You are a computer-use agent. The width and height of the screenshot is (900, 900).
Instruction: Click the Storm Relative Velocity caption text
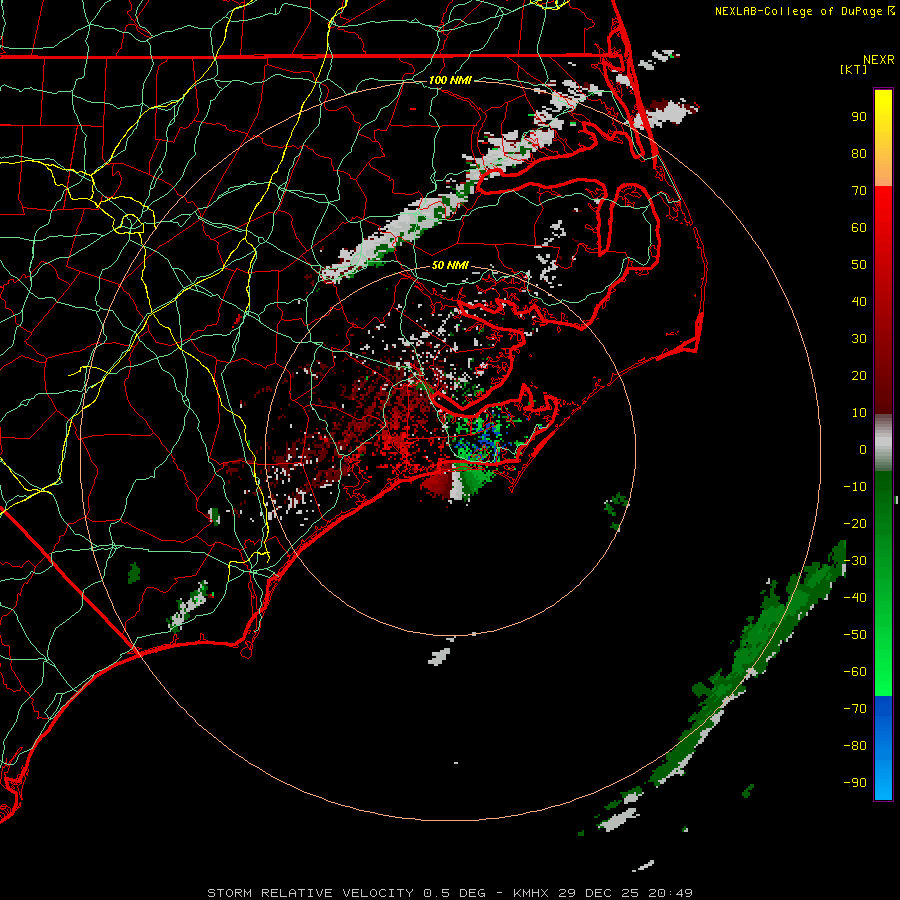tap(450, 893)
